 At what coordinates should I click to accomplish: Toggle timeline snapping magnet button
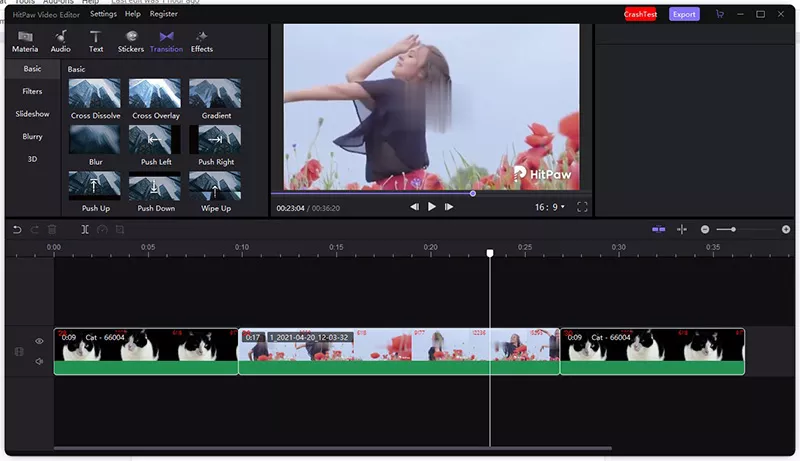658,229
